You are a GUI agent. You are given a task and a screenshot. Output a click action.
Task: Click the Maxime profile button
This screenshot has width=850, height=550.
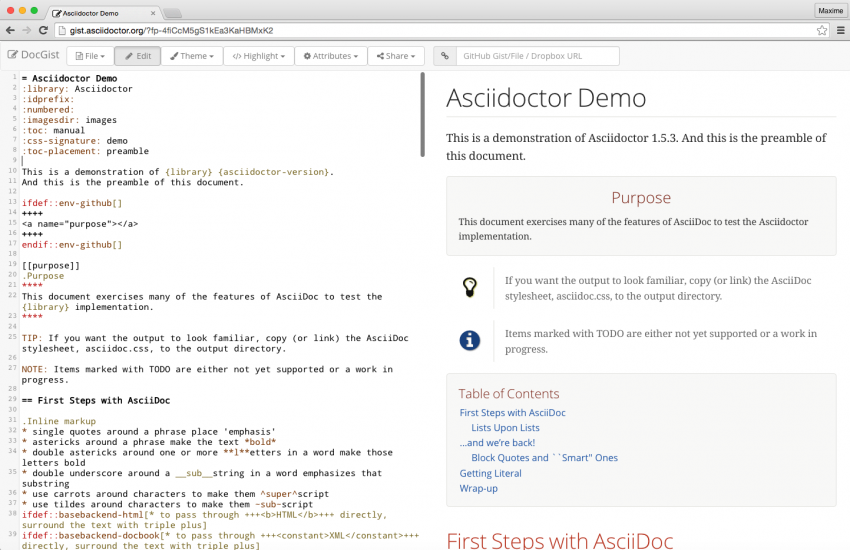point(830,10)
